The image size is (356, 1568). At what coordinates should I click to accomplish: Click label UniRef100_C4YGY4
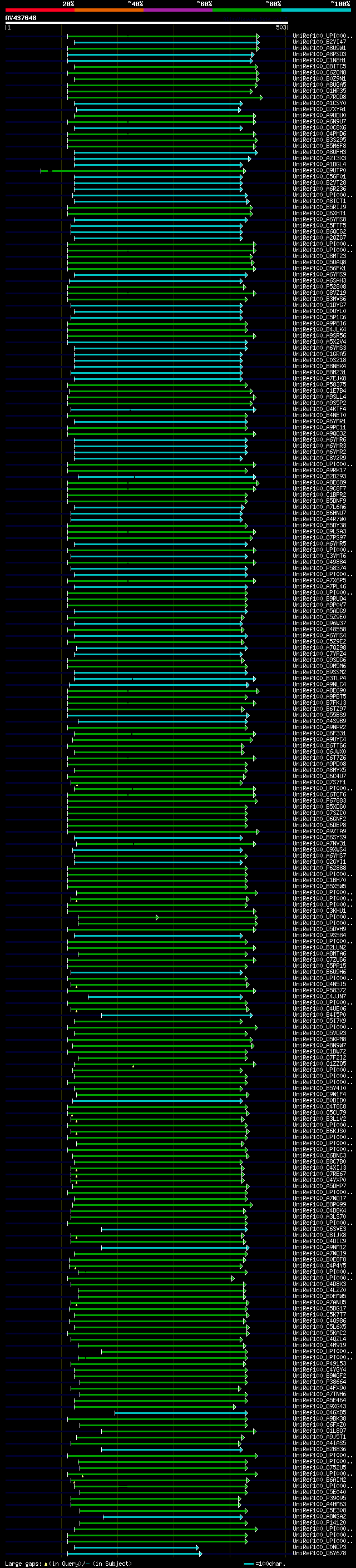tap(319, 1369)
